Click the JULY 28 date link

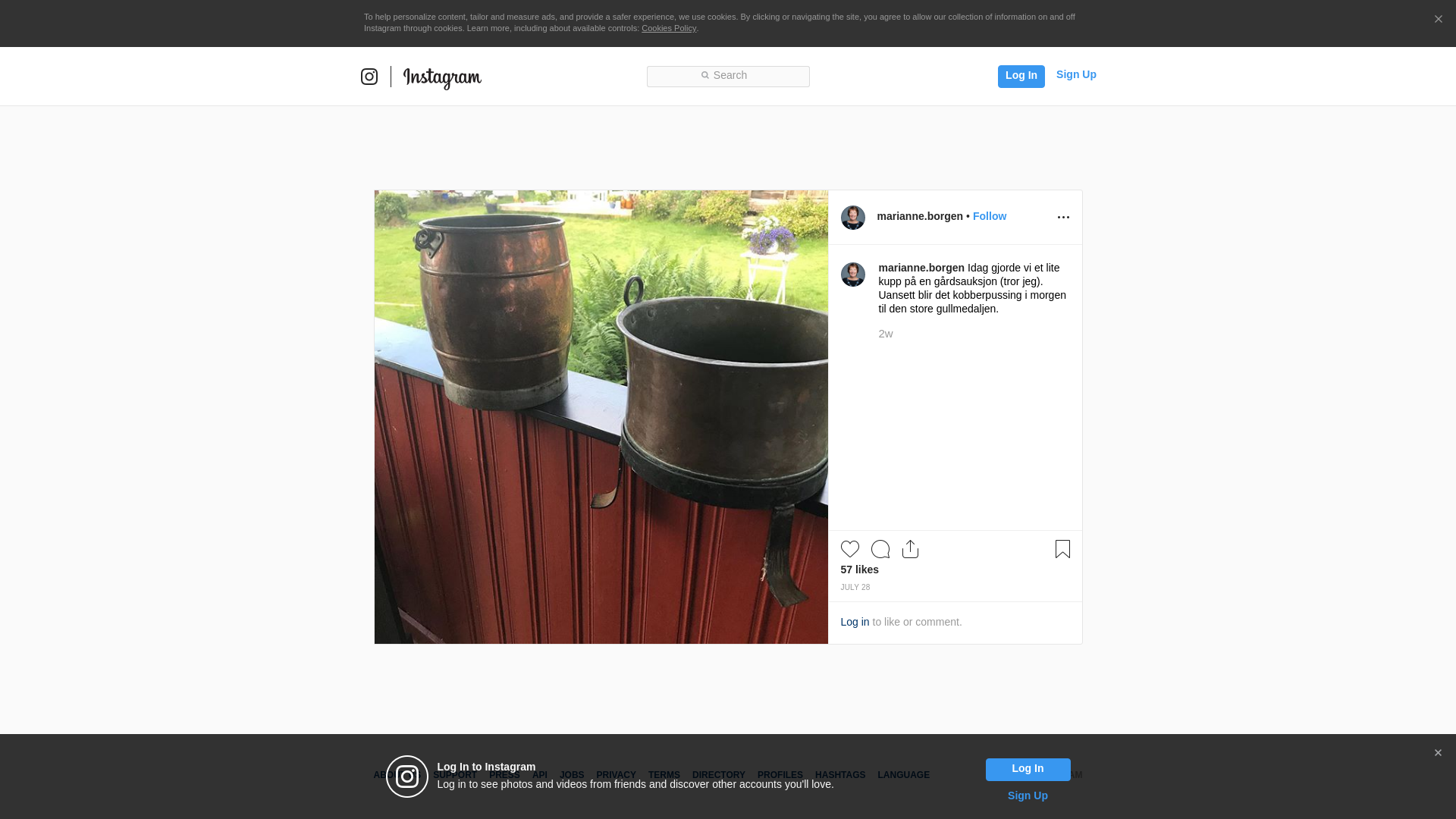tap(855, 588)
